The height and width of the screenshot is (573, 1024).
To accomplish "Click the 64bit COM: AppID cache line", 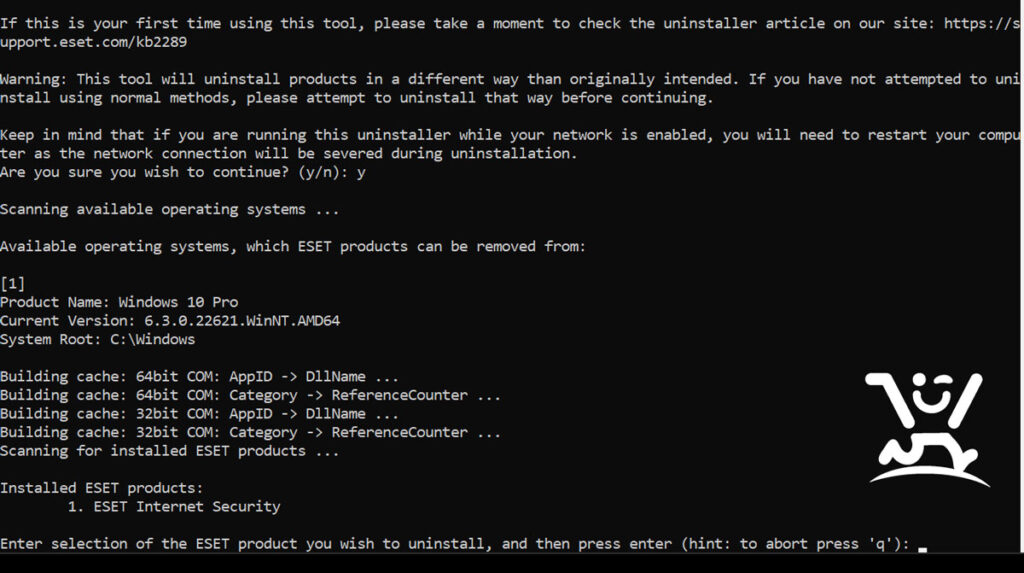I will tap(199, 377).
